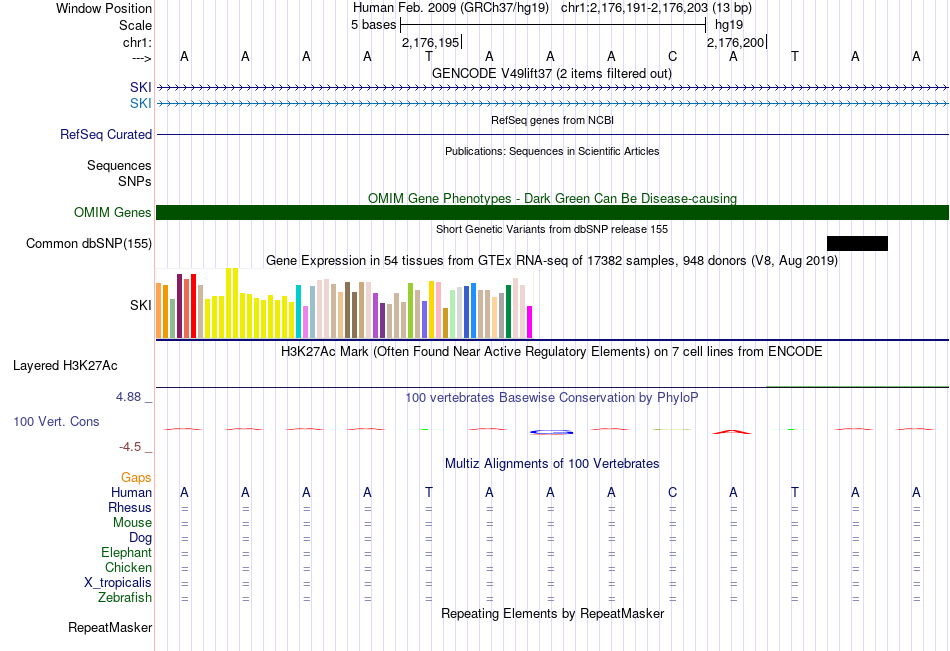This screenshot has width=950, height=651.
Task: Click the orange 'Gaps' label
Action: [x=136, y=478]
